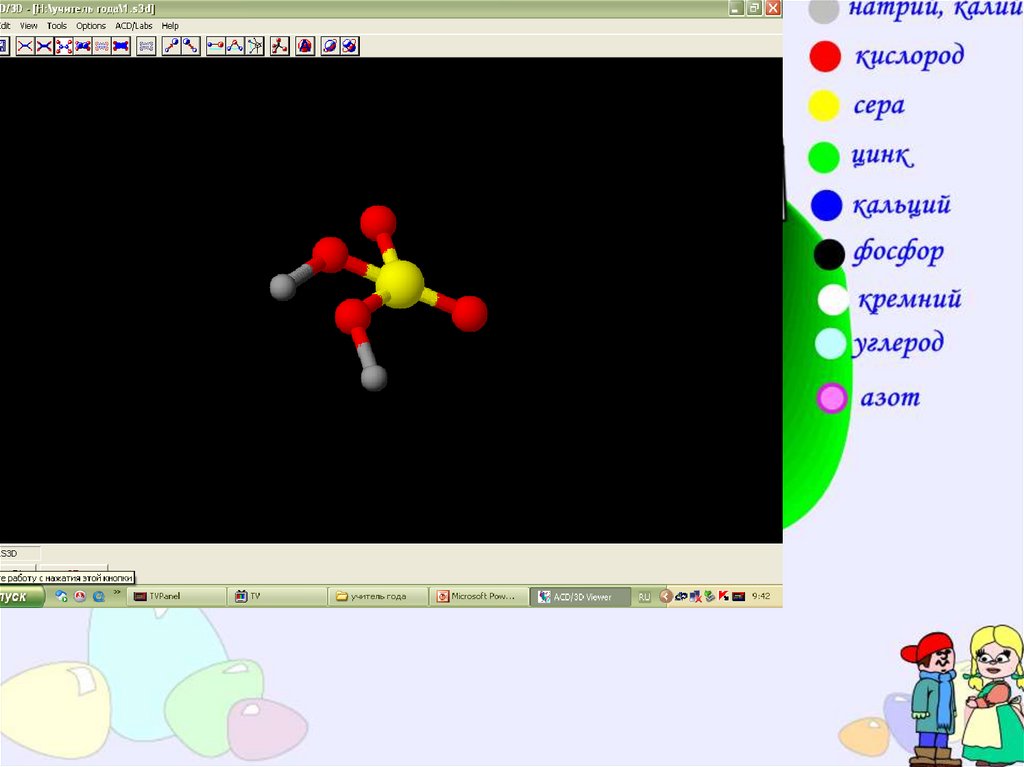Open the 'учитель года' folder taskbar button
The width and height of the screenshot is (1024, 767).
pyautogui.click(x=378, y=597)
